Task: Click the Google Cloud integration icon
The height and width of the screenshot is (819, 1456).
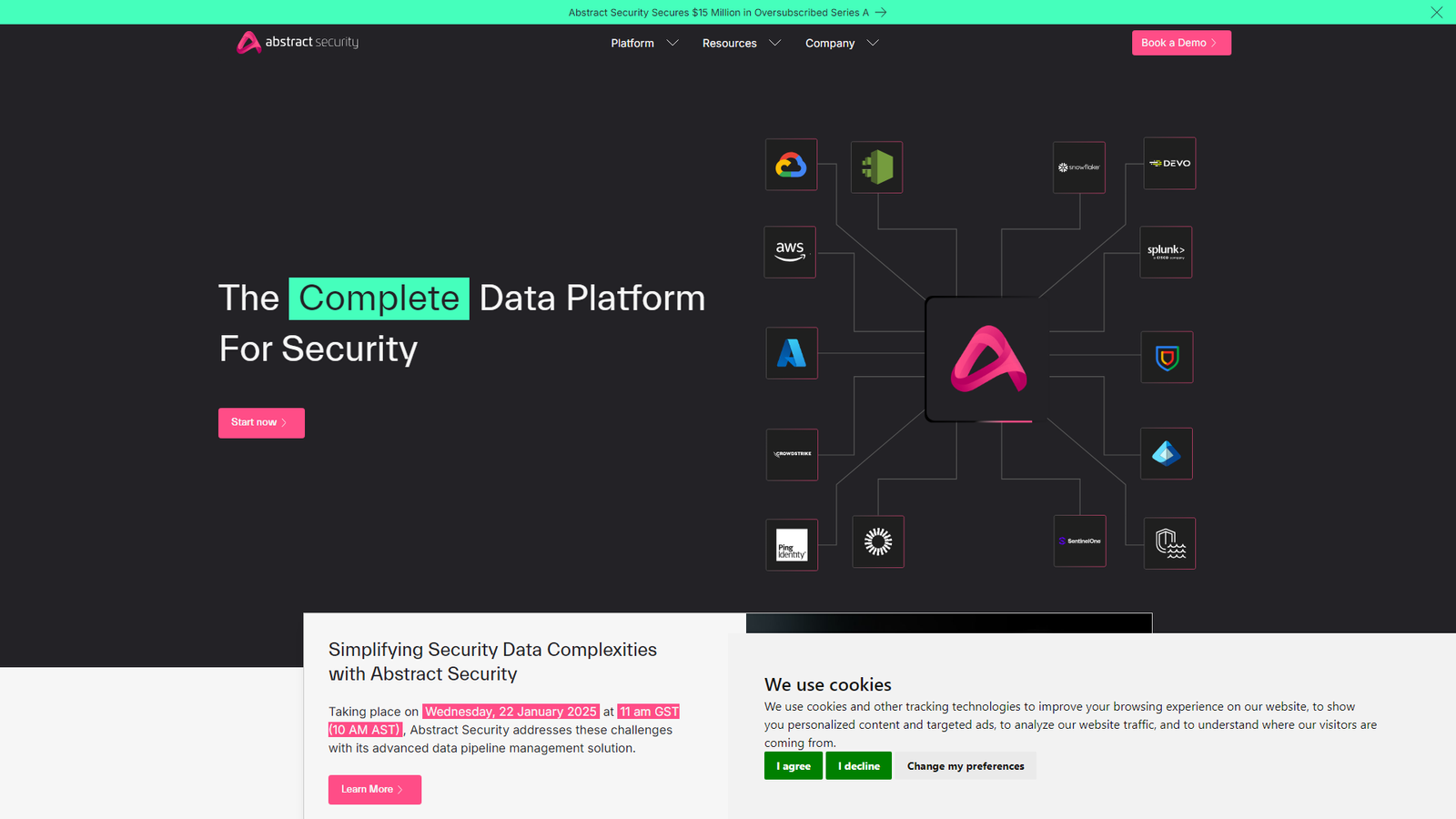Action: click(x=791, y=165)
